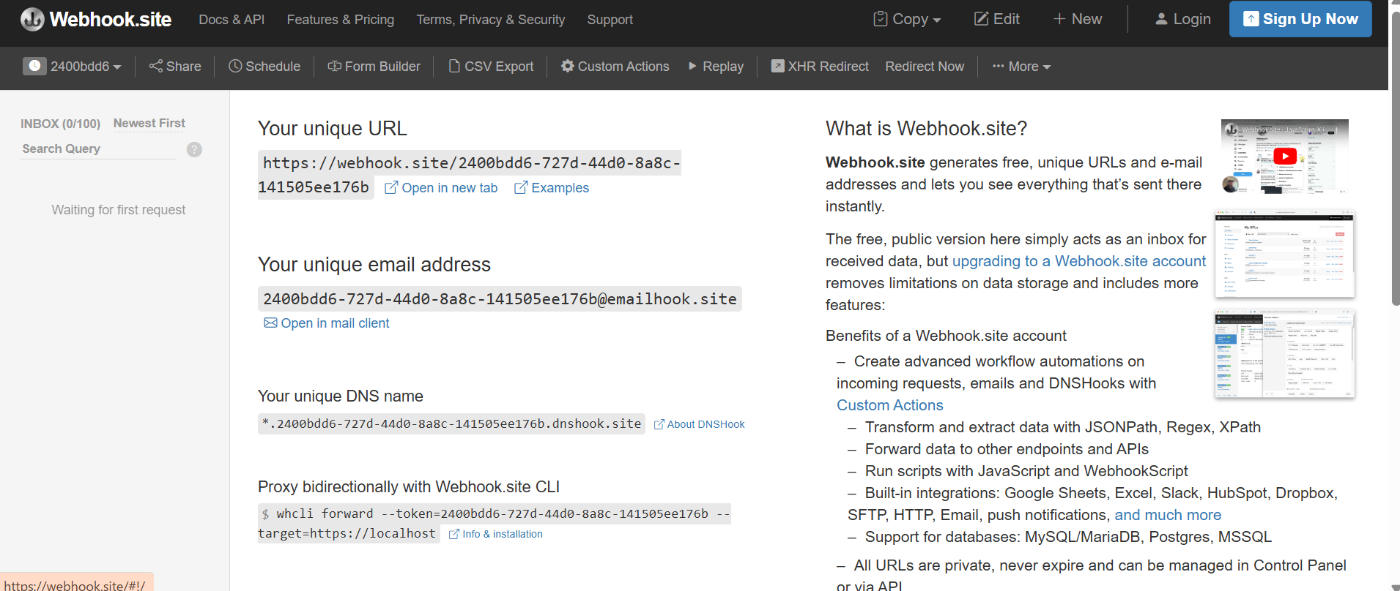Click the INBOX (0/100) label
Screen dimensions: 1400x591
(x=61, y=124)
